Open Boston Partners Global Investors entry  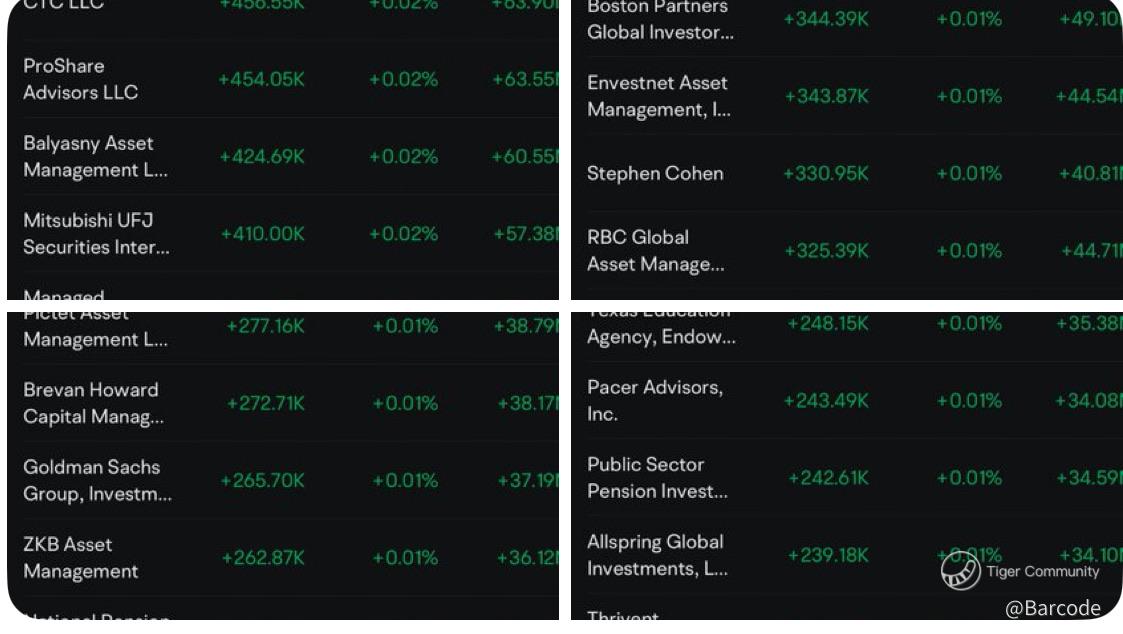click(x=660, y=20)
